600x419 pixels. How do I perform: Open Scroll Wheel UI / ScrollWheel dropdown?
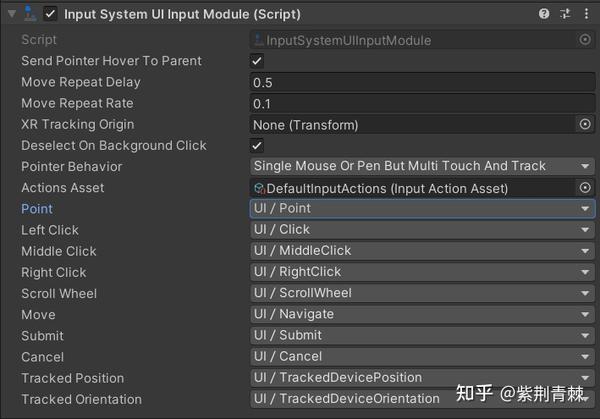pos(422,293)
